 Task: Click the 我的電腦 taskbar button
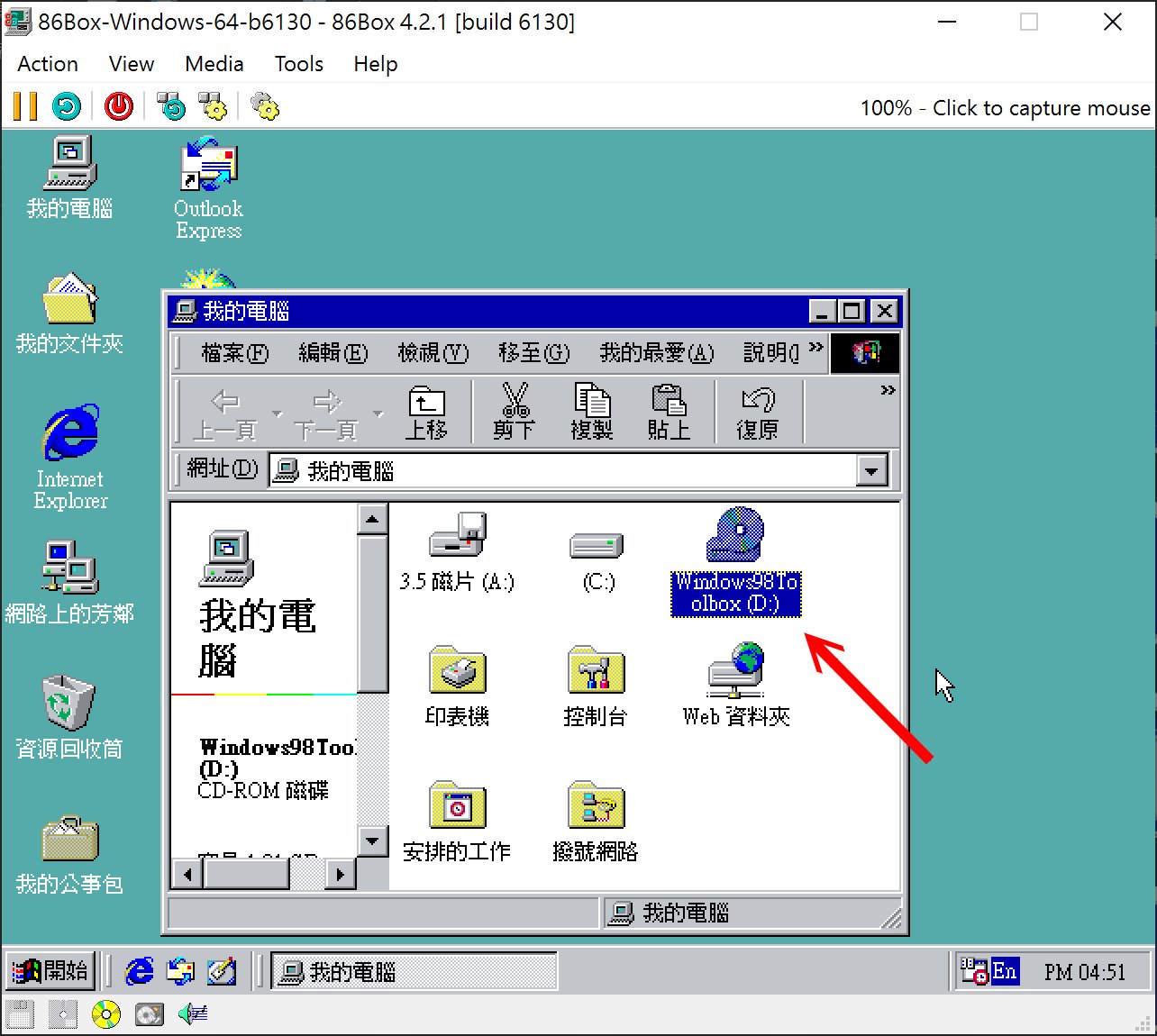pos(415,971)
